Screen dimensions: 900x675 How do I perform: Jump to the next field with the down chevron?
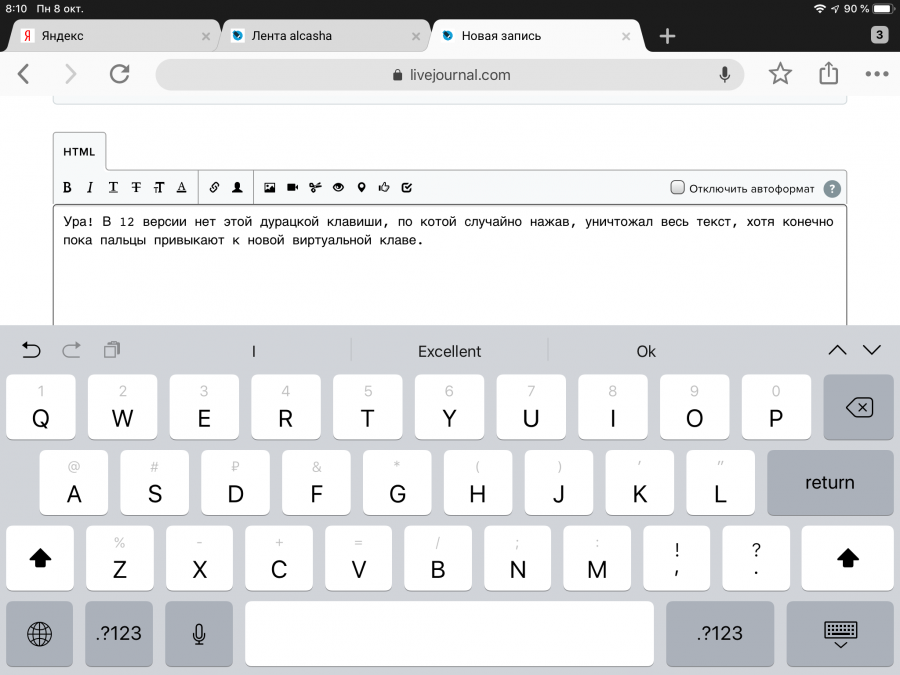(x=871, y=350)
